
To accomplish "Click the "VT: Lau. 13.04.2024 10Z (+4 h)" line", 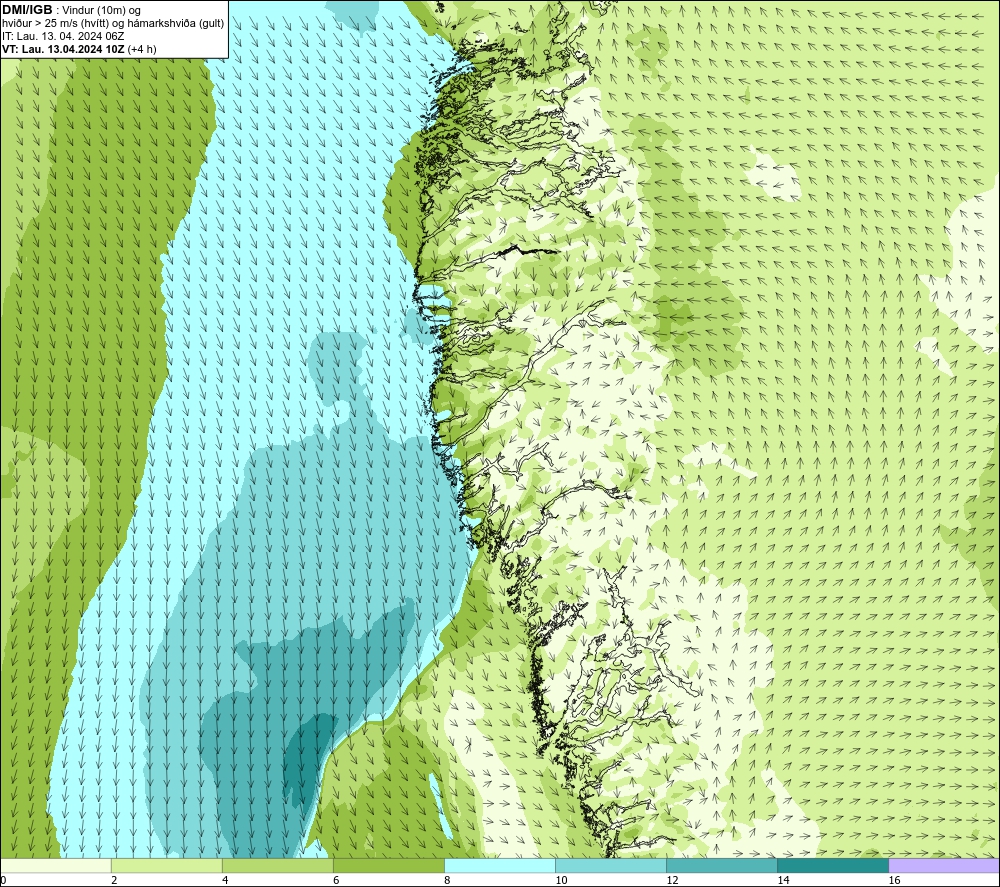I will (79, 48).
